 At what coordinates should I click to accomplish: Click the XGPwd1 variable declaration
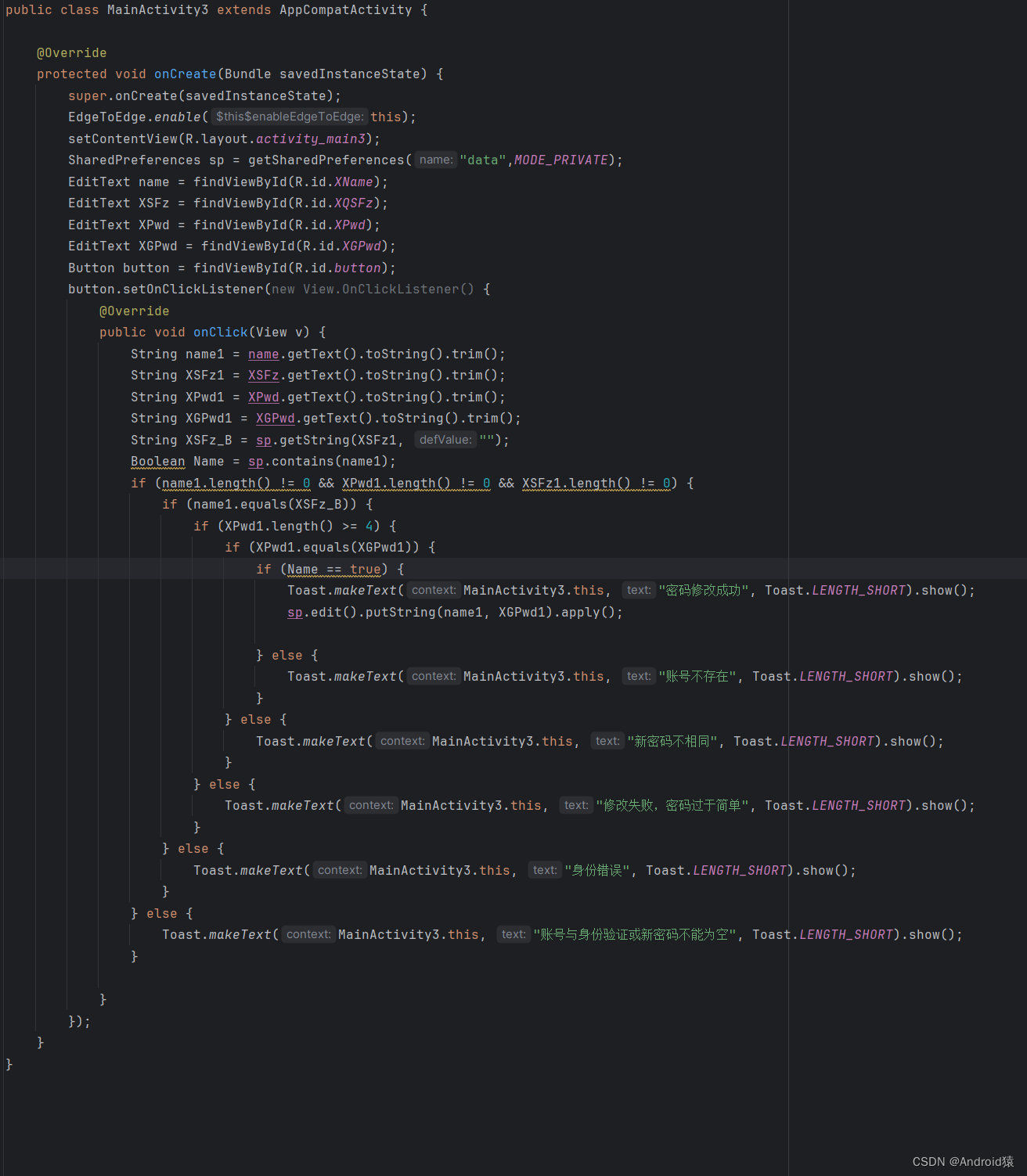(x=208, y=419)
